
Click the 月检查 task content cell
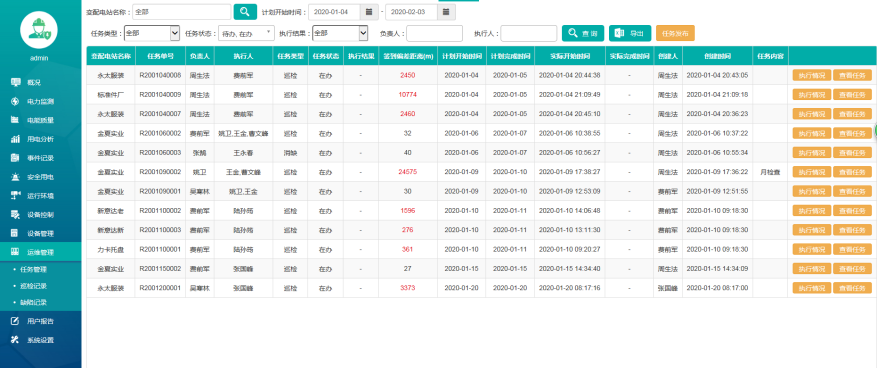pos(770,172)
